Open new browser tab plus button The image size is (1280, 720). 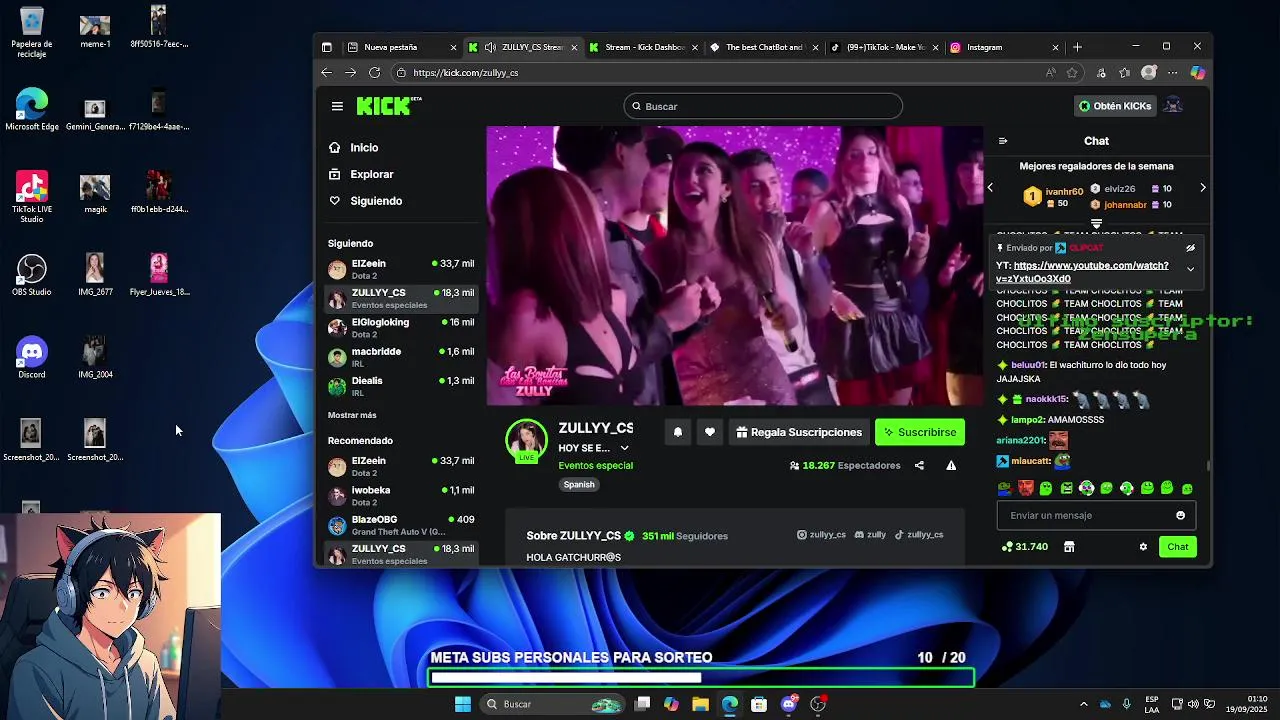tap(1077, 47)
